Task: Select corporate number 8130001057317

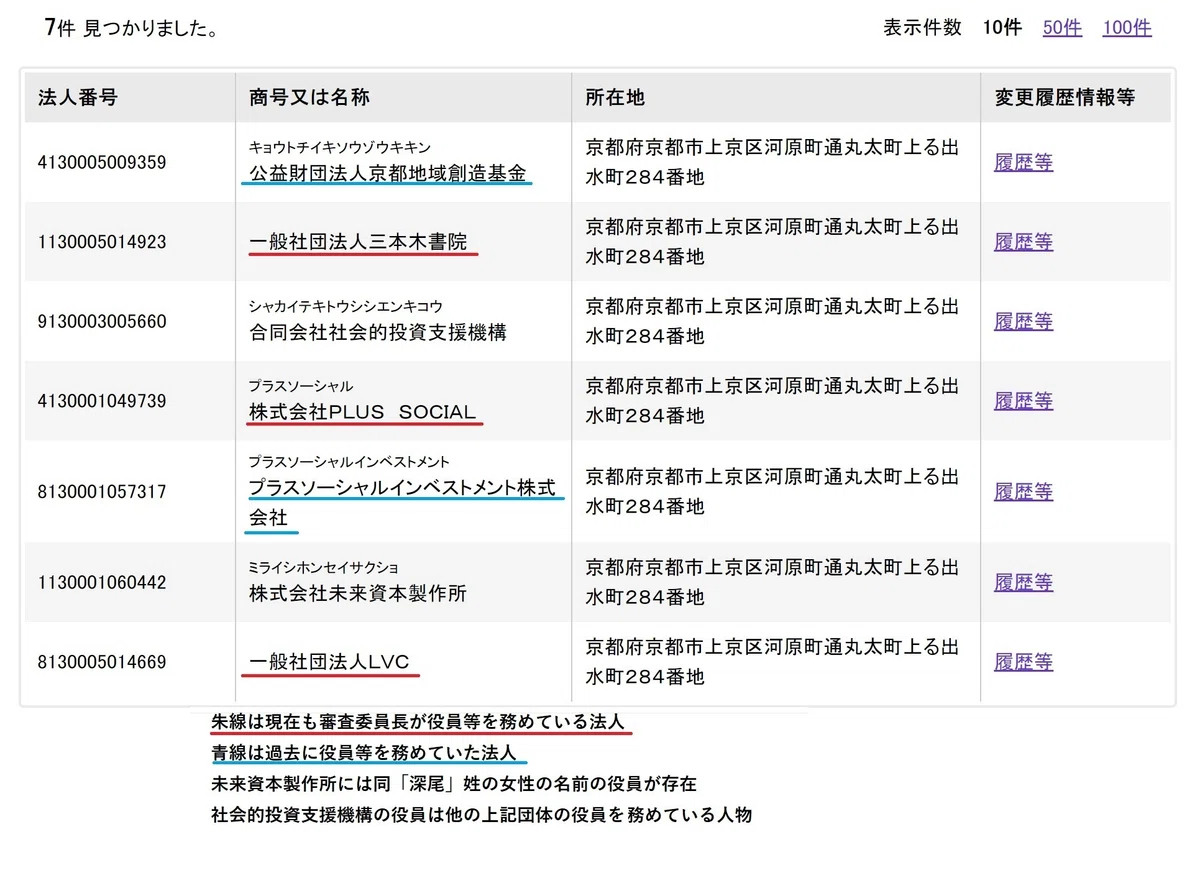Action: [x=102, y=492]
